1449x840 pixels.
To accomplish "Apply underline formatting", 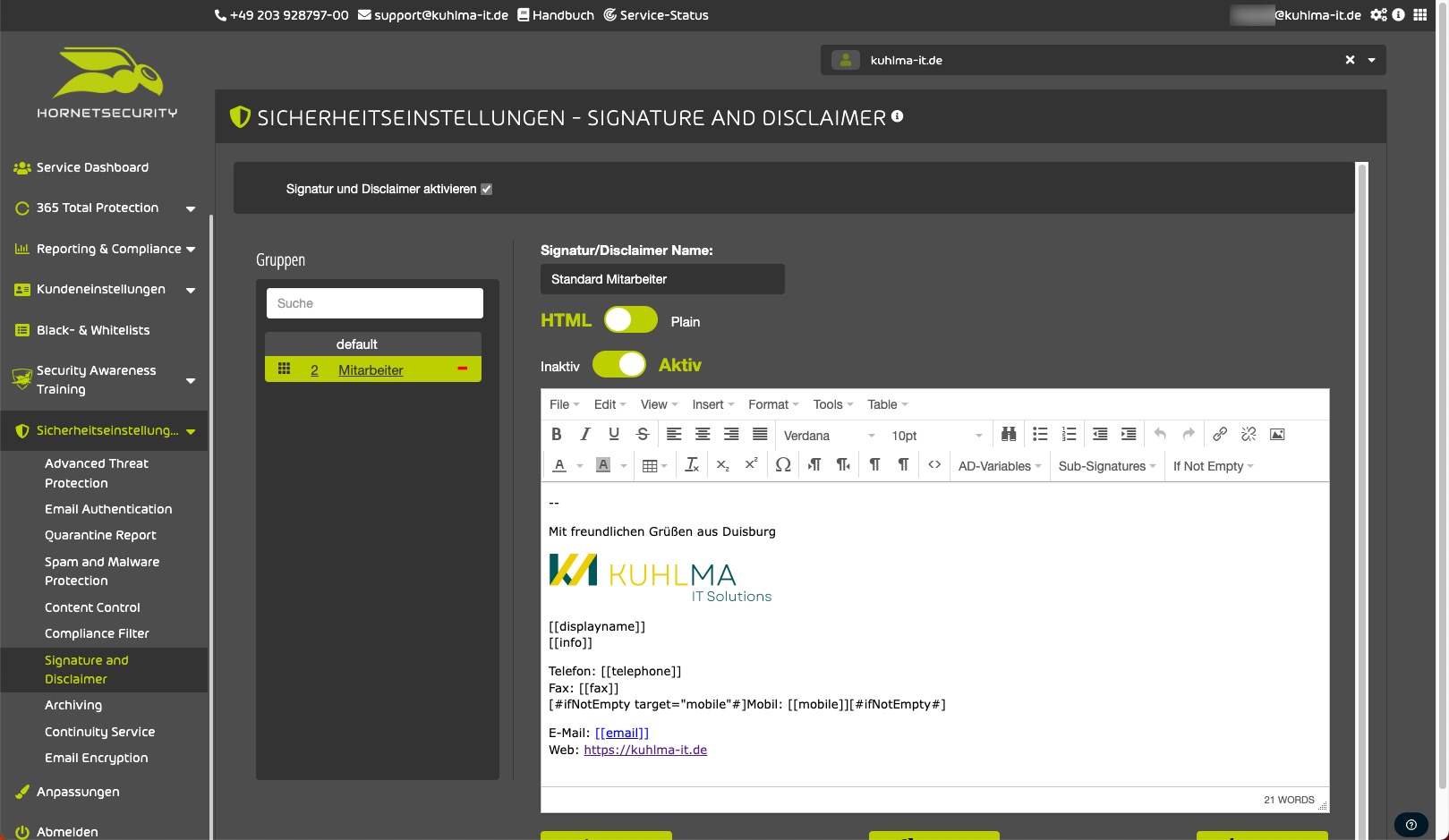I will pos(614,435).
